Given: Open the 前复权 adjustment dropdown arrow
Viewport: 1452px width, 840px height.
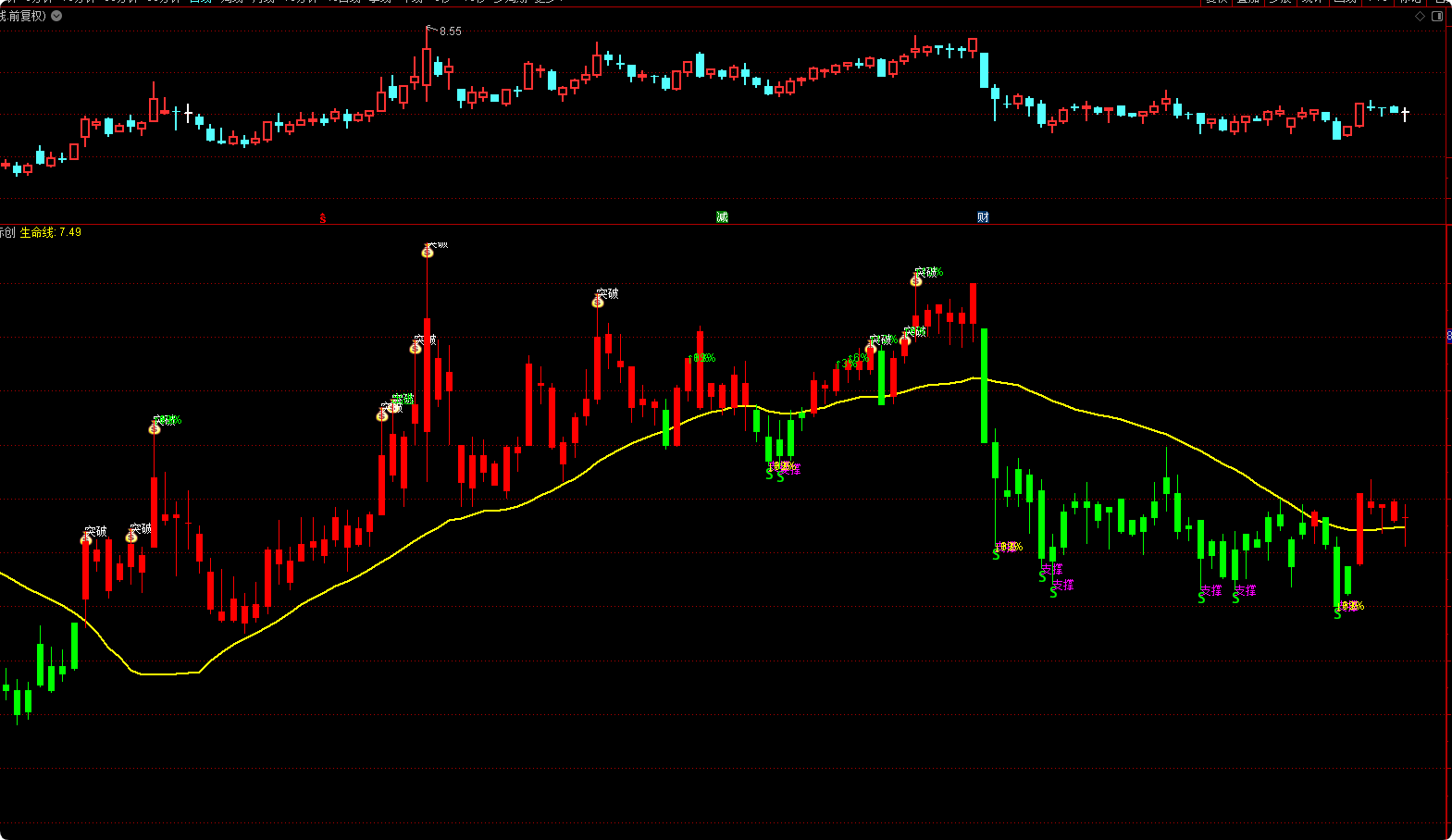Looking at the screenshot, I should point(56,16).
